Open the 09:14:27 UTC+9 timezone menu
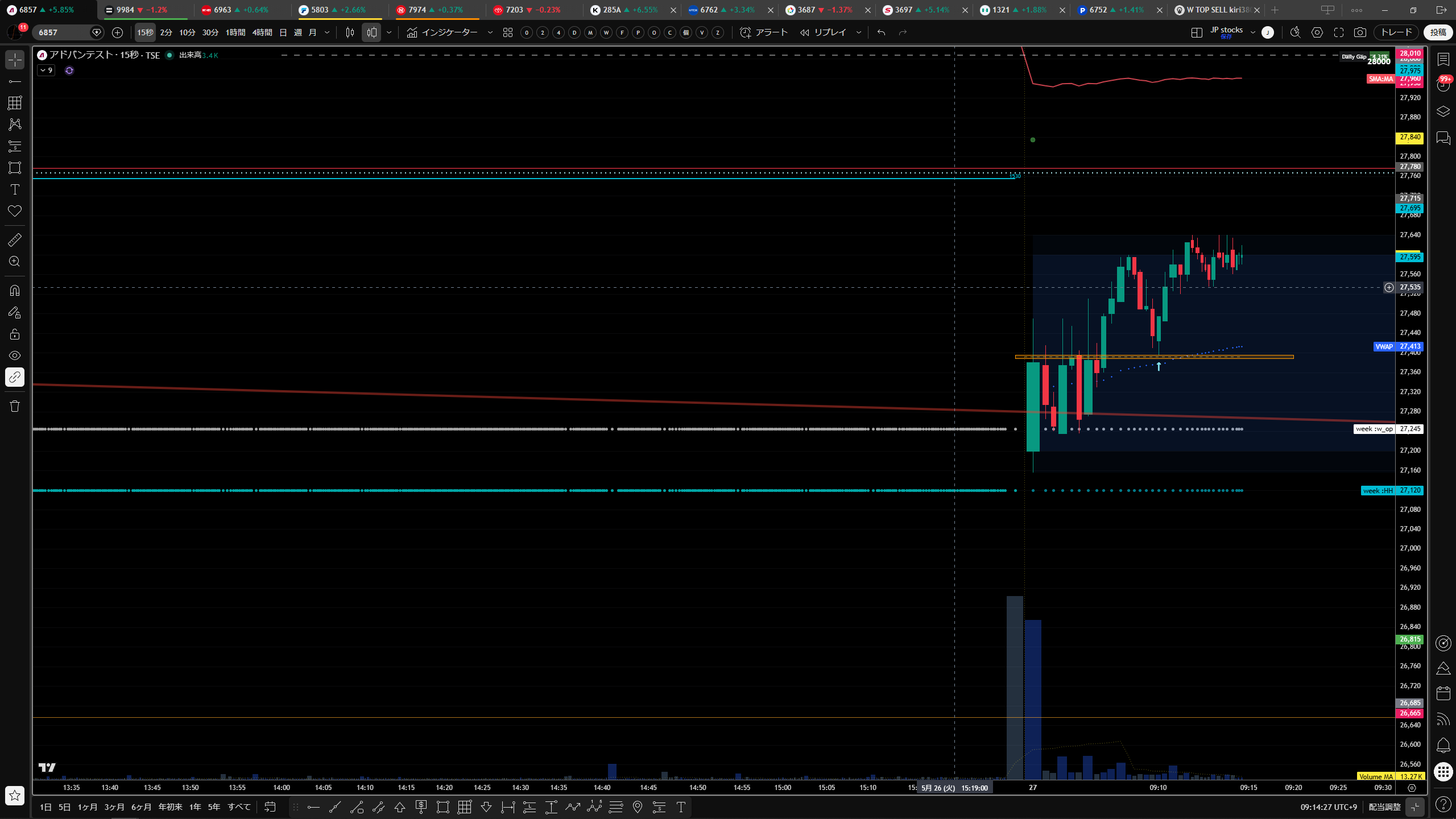The width and height of the screenshot is (1456, 819). (x=1329, y=807)
